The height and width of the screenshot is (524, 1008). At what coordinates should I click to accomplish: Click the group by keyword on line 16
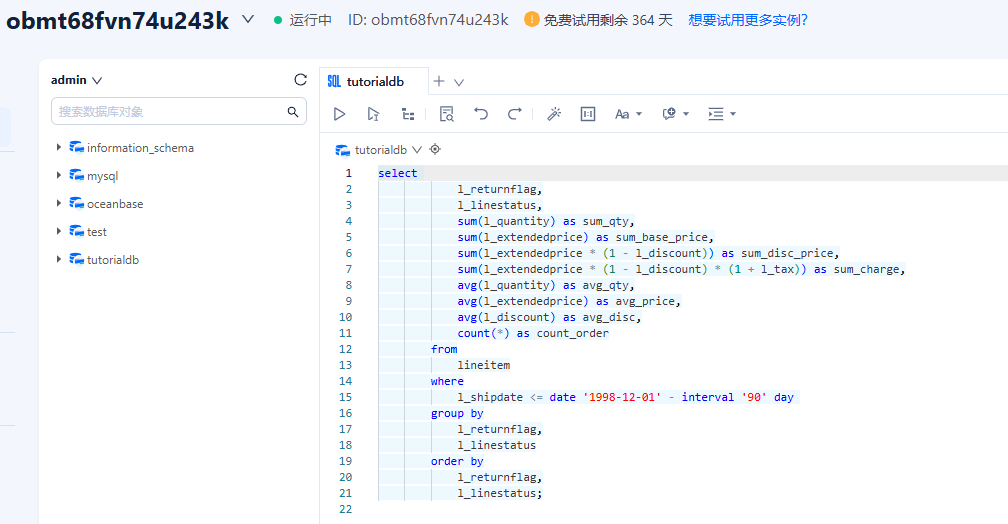coord(457,413)
